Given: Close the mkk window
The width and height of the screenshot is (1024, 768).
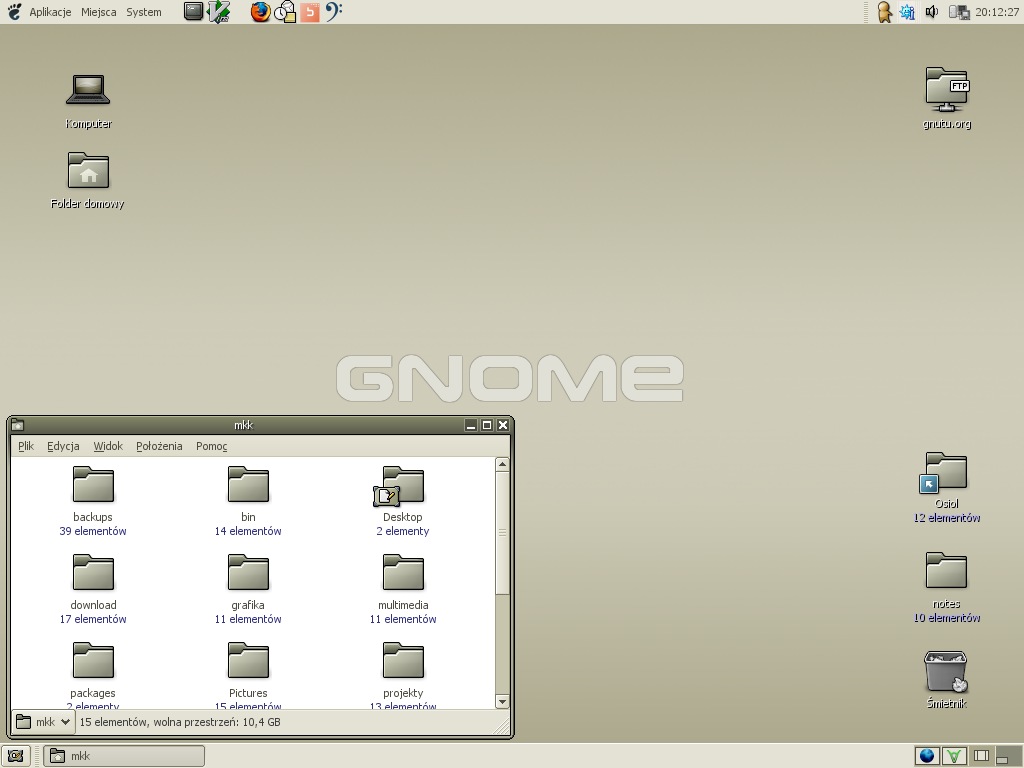Looking at the screenshot, I should pyautogui.click(x=503, y=425).
